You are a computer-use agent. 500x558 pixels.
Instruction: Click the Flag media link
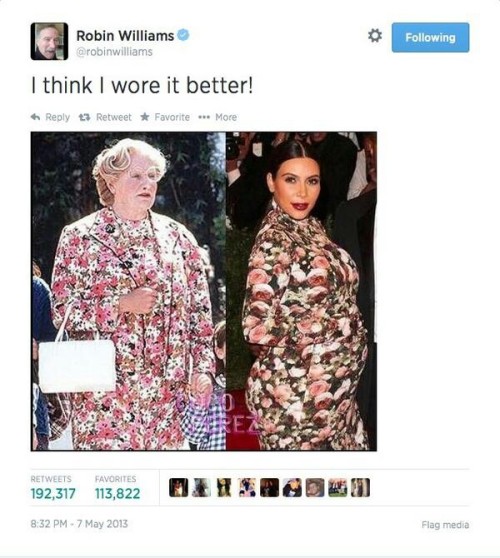[445, 525]
